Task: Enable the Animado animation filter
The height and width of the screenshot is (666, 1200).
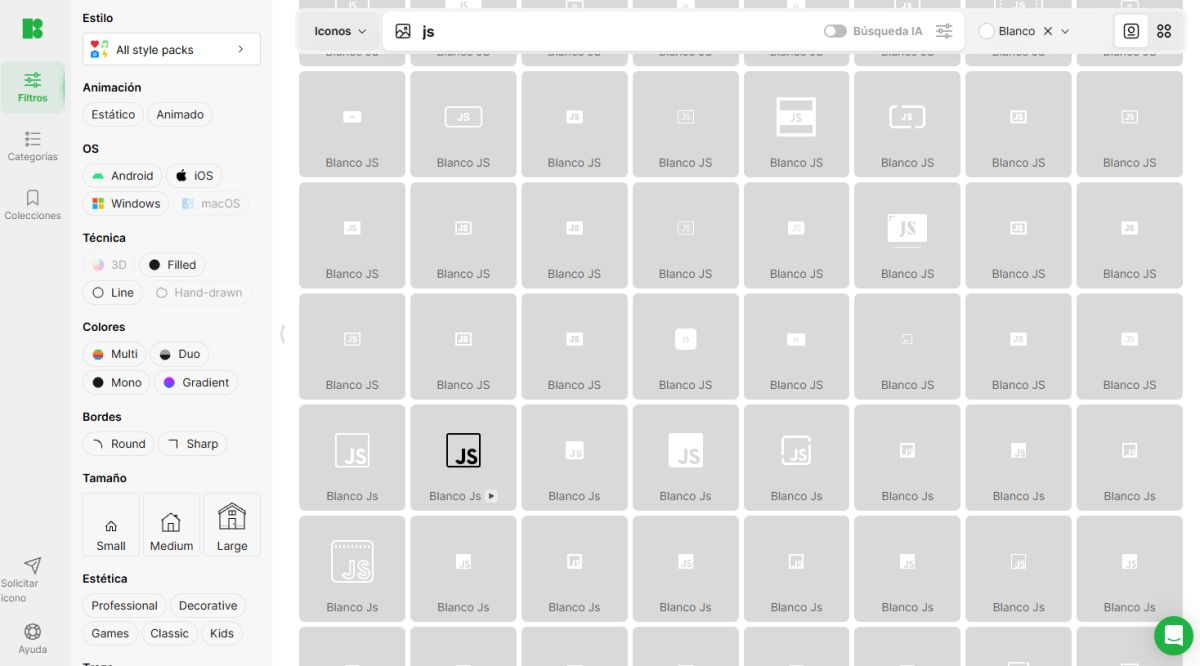Action: tap(180, 115)
